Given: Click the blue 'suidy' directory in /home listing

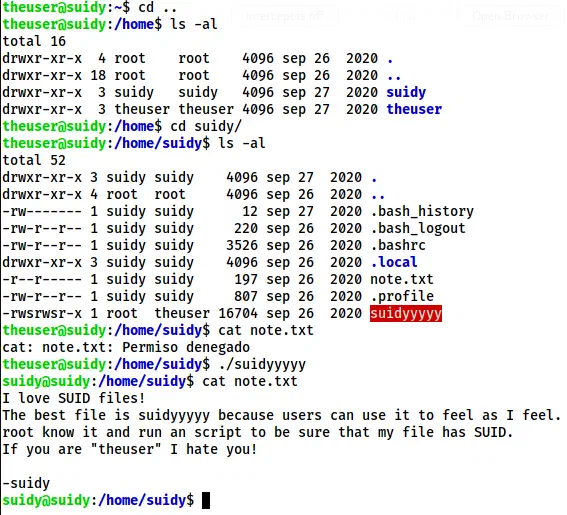Looking at the screenshot, I should [406, 92].
